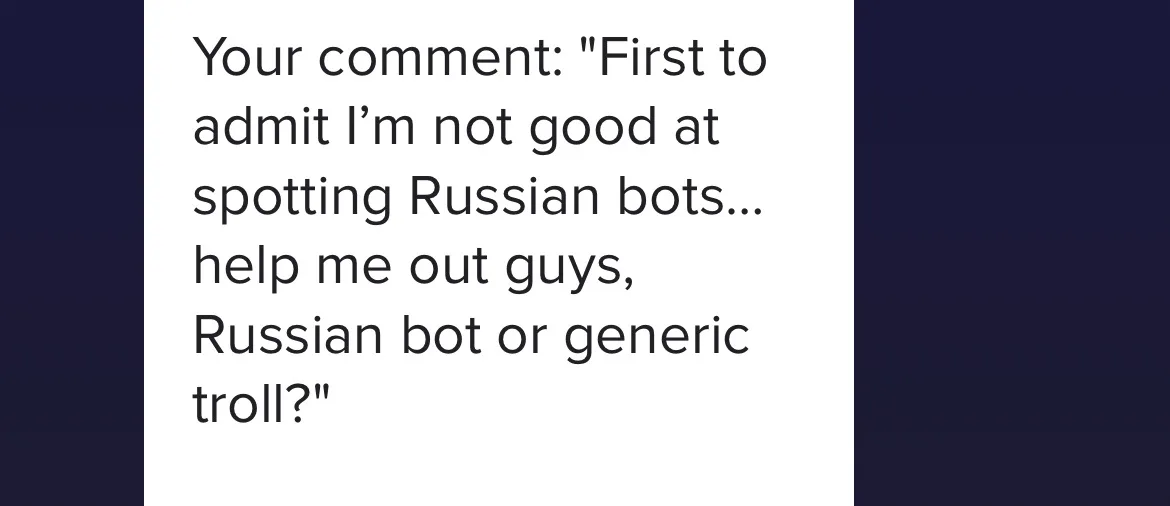Click the word "not" in the comment
The height and width of the screenshot is (506, 1170).
[472, 127]
